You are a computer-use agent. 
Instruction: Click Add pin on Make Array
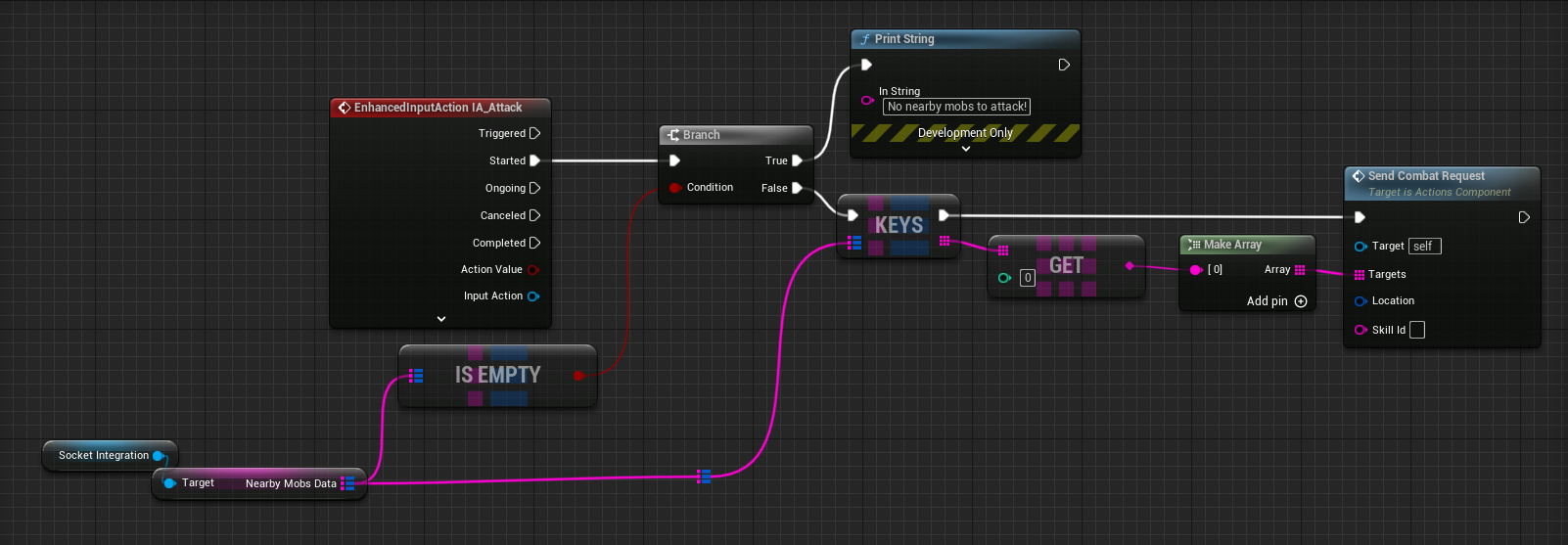point(1277,301)
